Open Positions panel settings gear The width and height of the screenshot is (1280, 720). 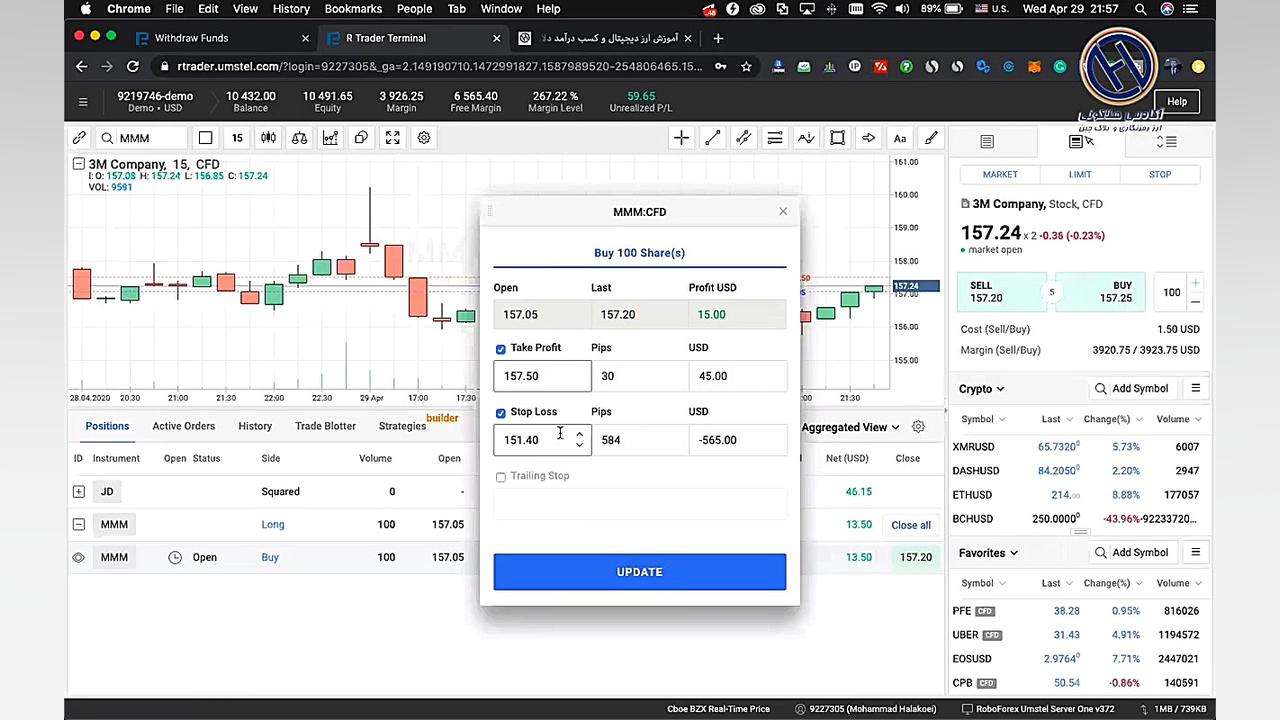(x=918, y=427)
